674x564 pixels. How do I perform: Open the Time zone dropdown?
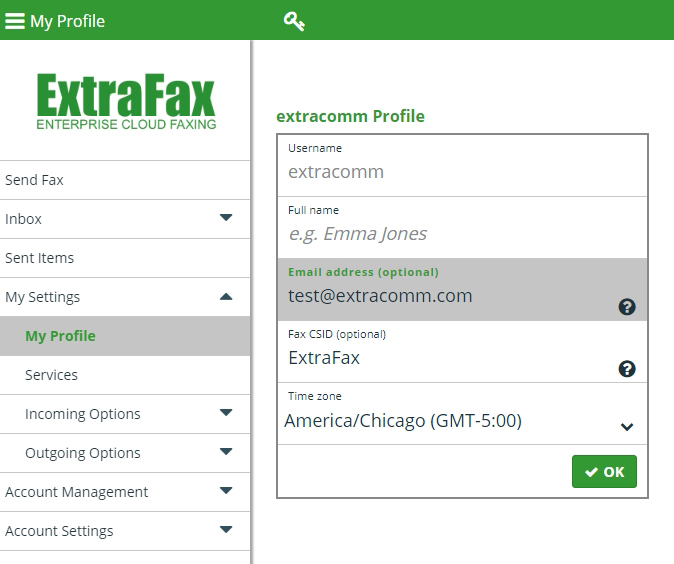462,420
